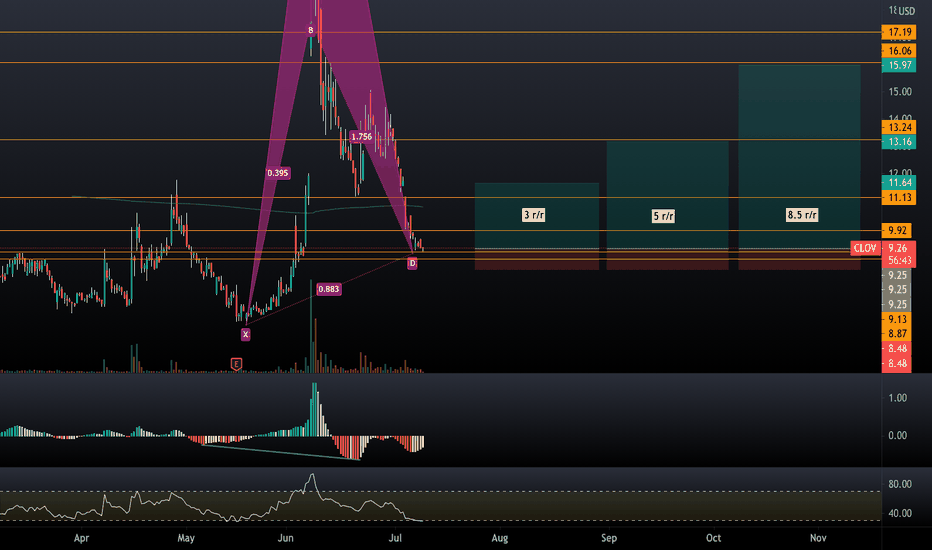Select the D point label of pattern
This screenshot has width=932, height=550.
click(412, 263)
